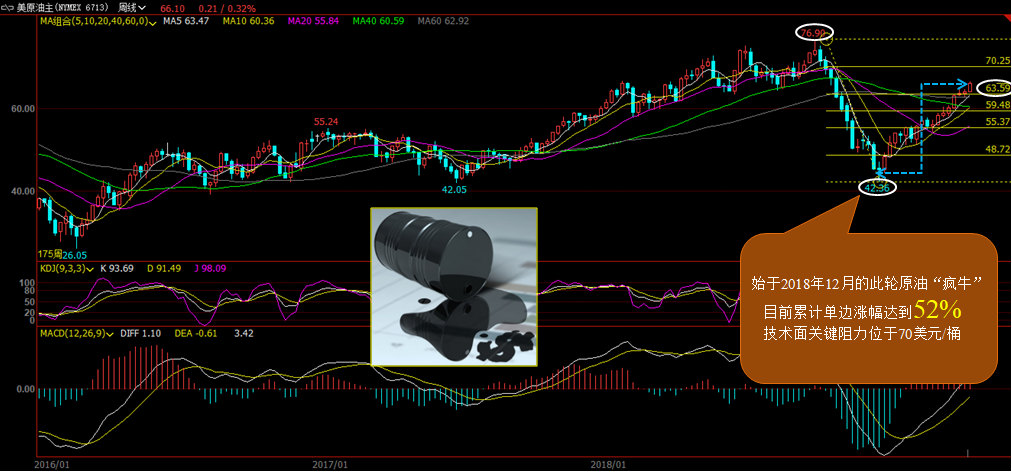
Task: Open the KDJ(9,3,3) indicator dropdown
Action: pos(92,269)
